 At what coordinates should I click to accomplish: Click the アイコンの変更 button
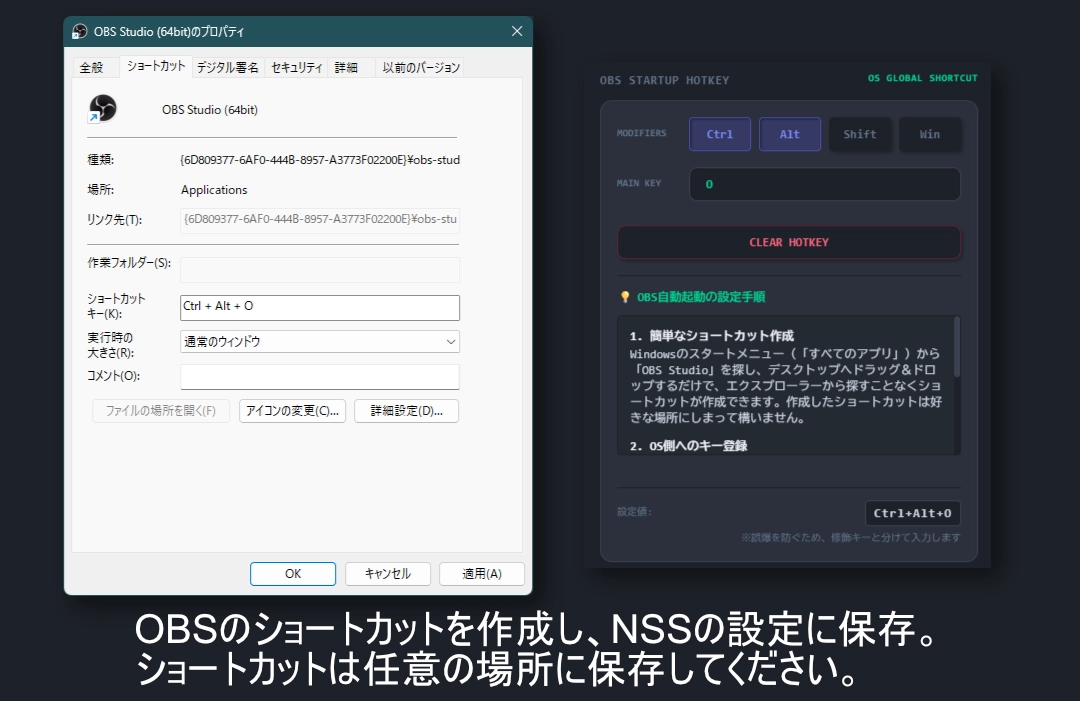tap(293, 411)
